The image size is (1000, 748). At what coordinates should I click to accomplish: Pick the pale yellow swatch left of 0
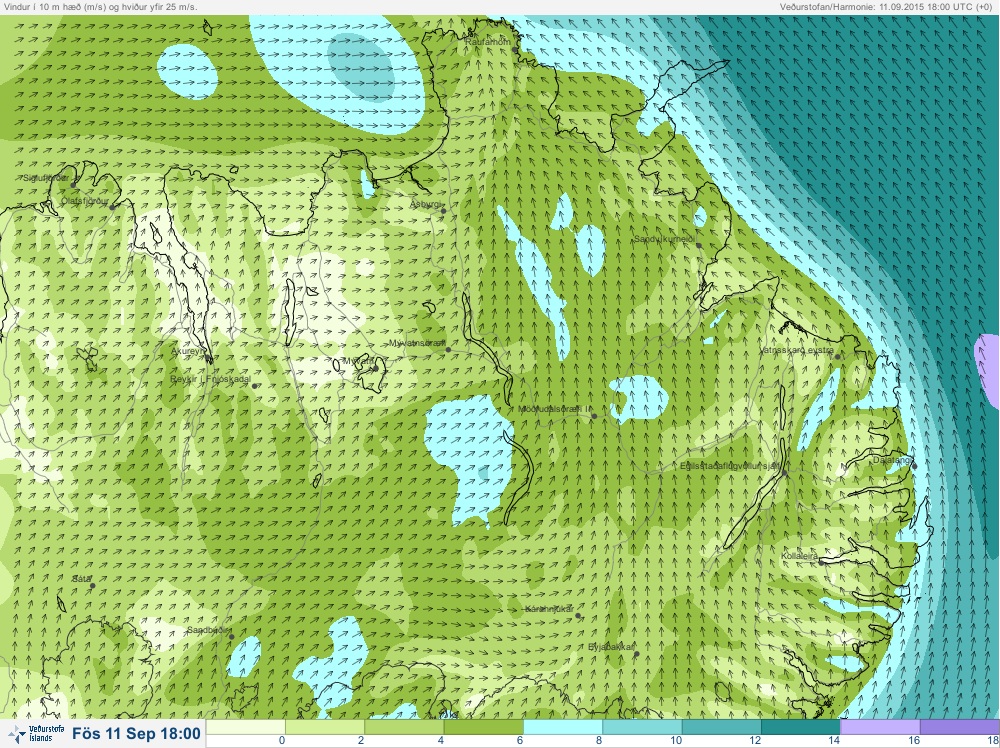tap(246, 727)
